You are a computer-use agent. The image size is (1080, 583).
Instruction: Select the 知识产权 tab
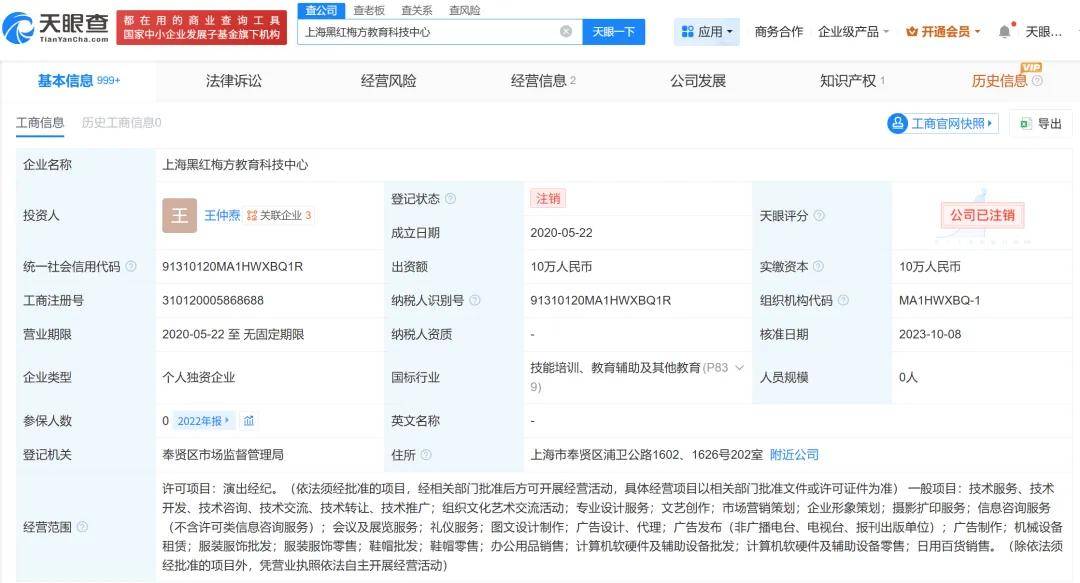852,81
